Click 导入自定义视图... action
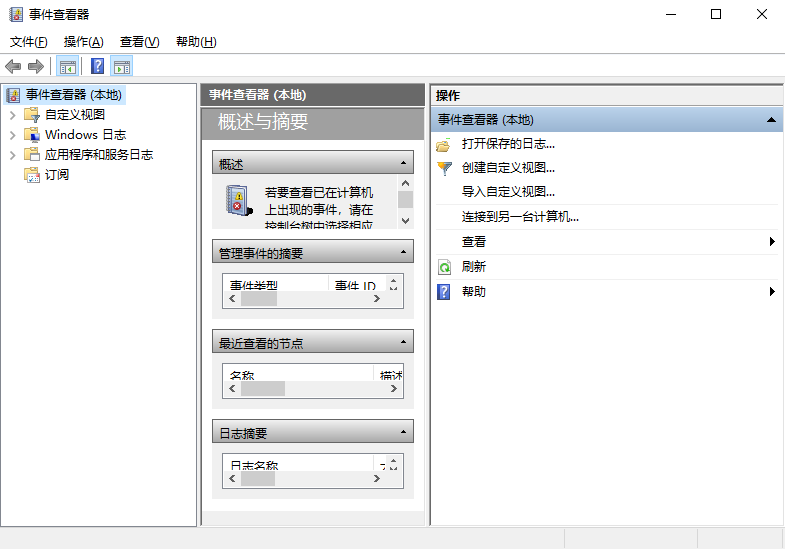The height and width of the screenshot is (549, 785). pyautogui.click(x=508, y=192)
